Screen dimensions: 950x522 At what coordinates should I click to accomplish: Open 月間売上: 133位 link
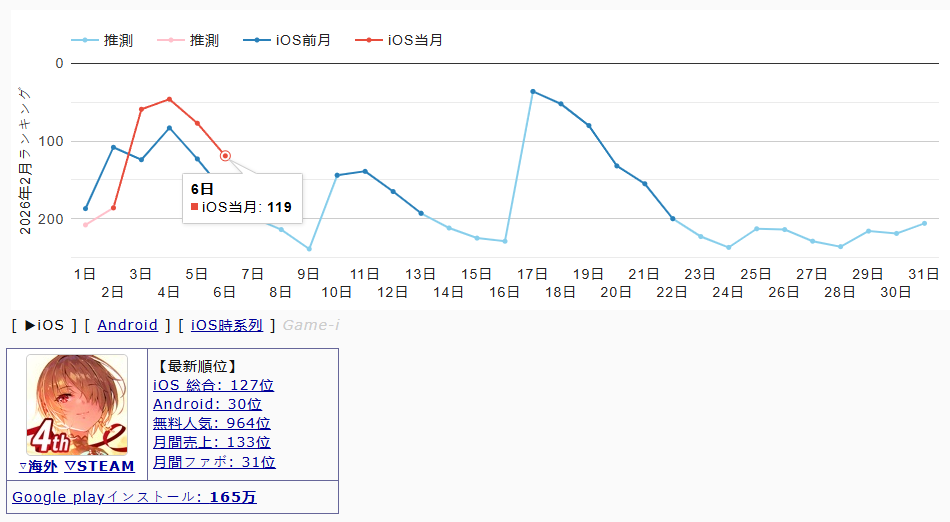coord(211,443)
